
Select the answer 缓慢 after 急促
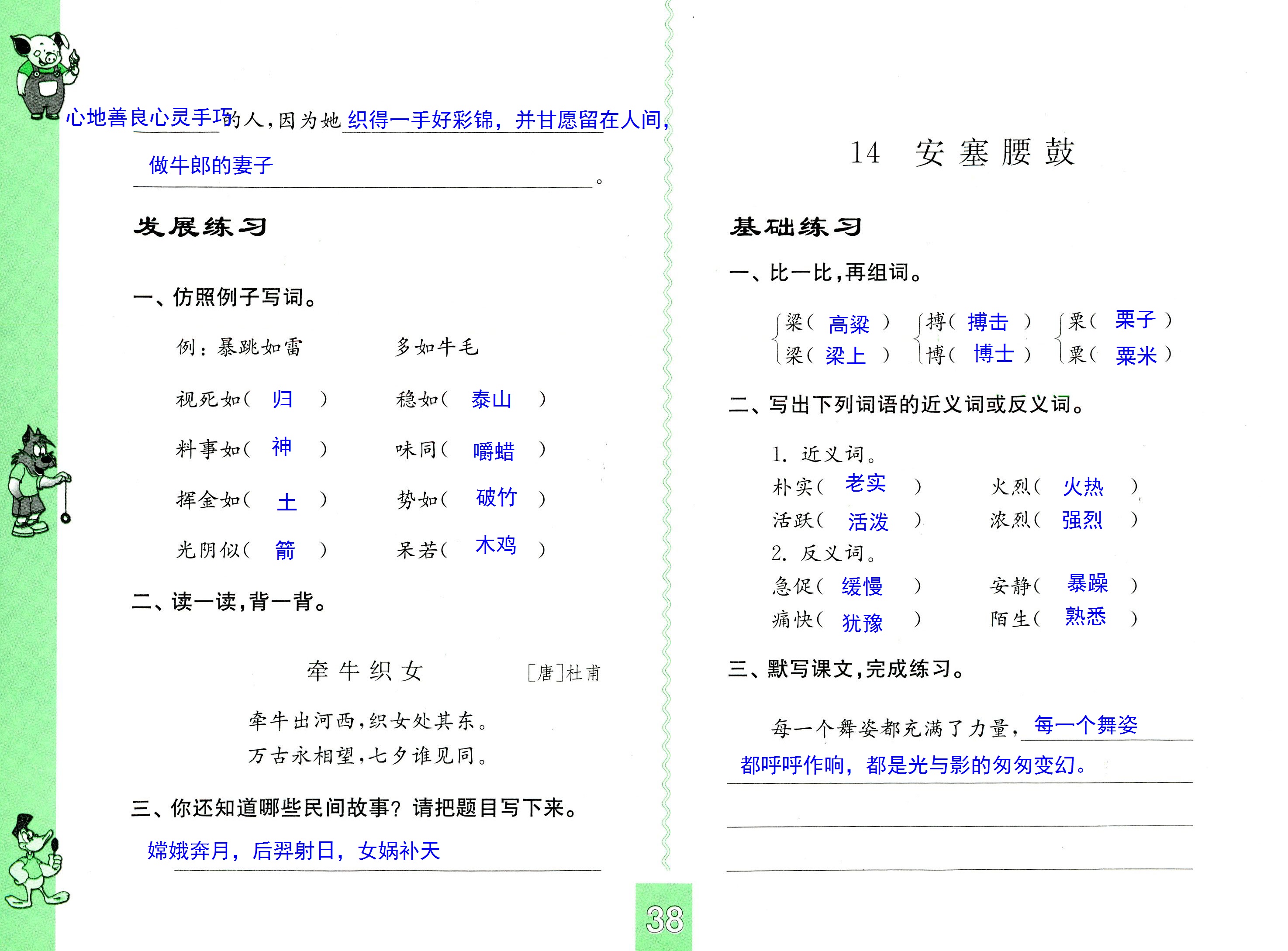[x=862, y=586]
